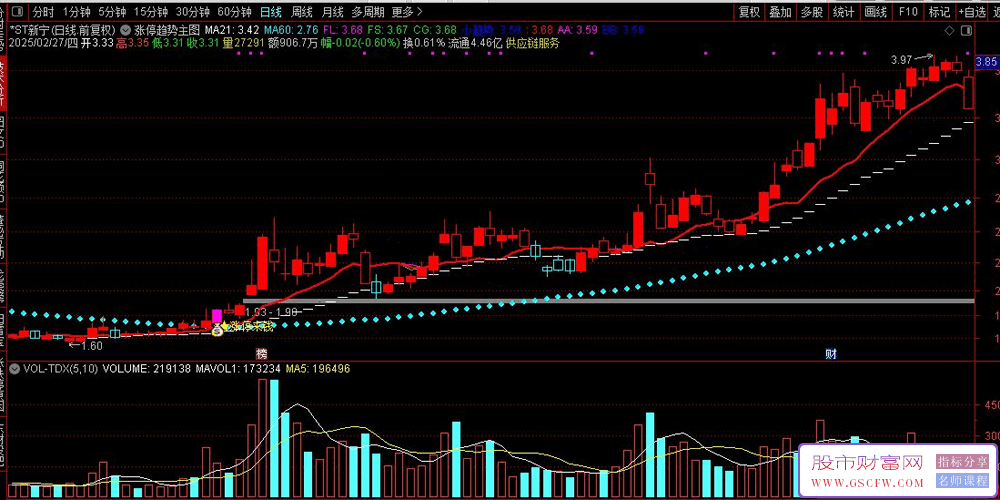
Task: Toggle the left panel layout icon
Action: (x=17, y=11)
